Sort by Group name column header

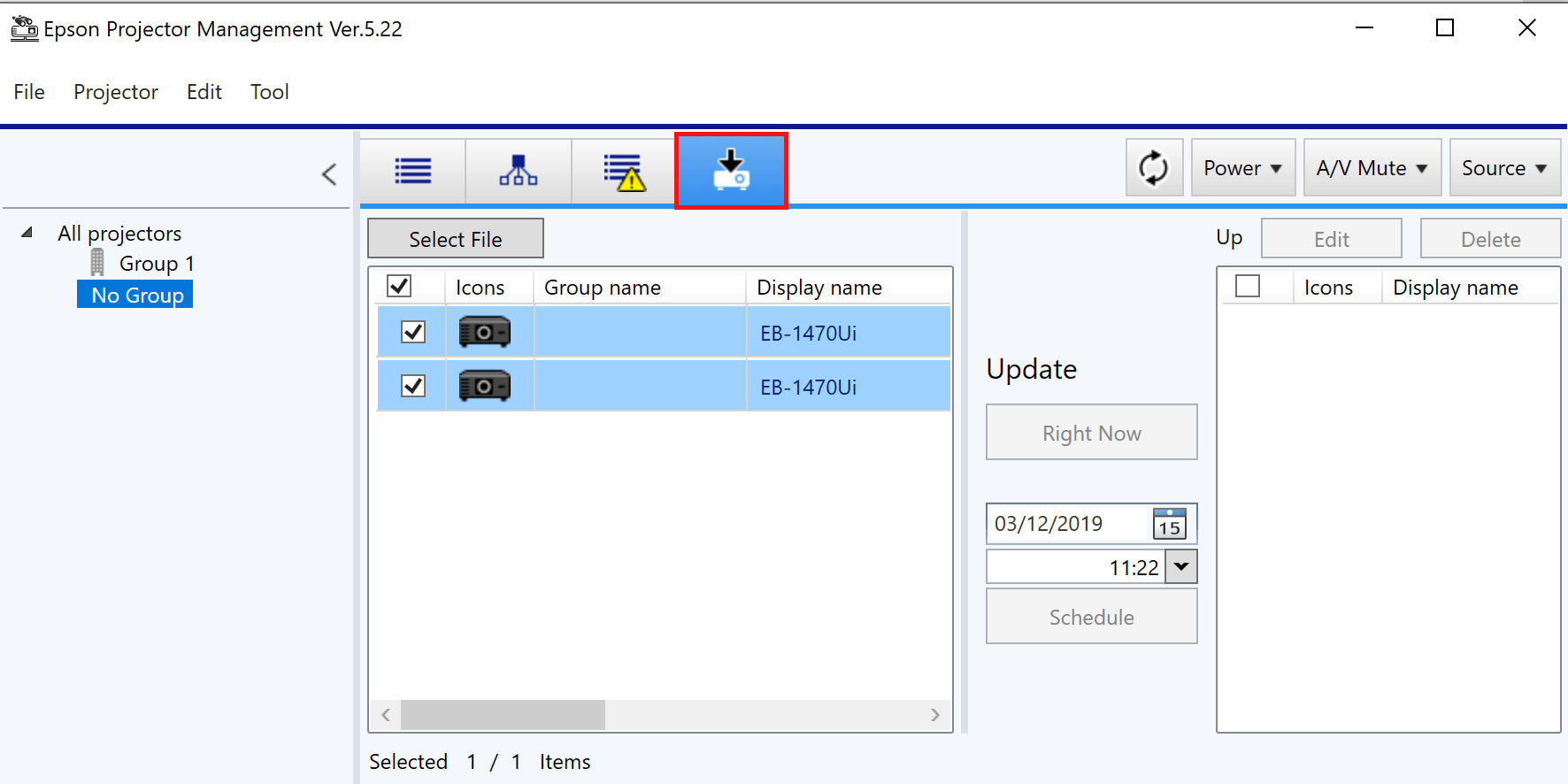pyautogui.click(x=640, y=288)
